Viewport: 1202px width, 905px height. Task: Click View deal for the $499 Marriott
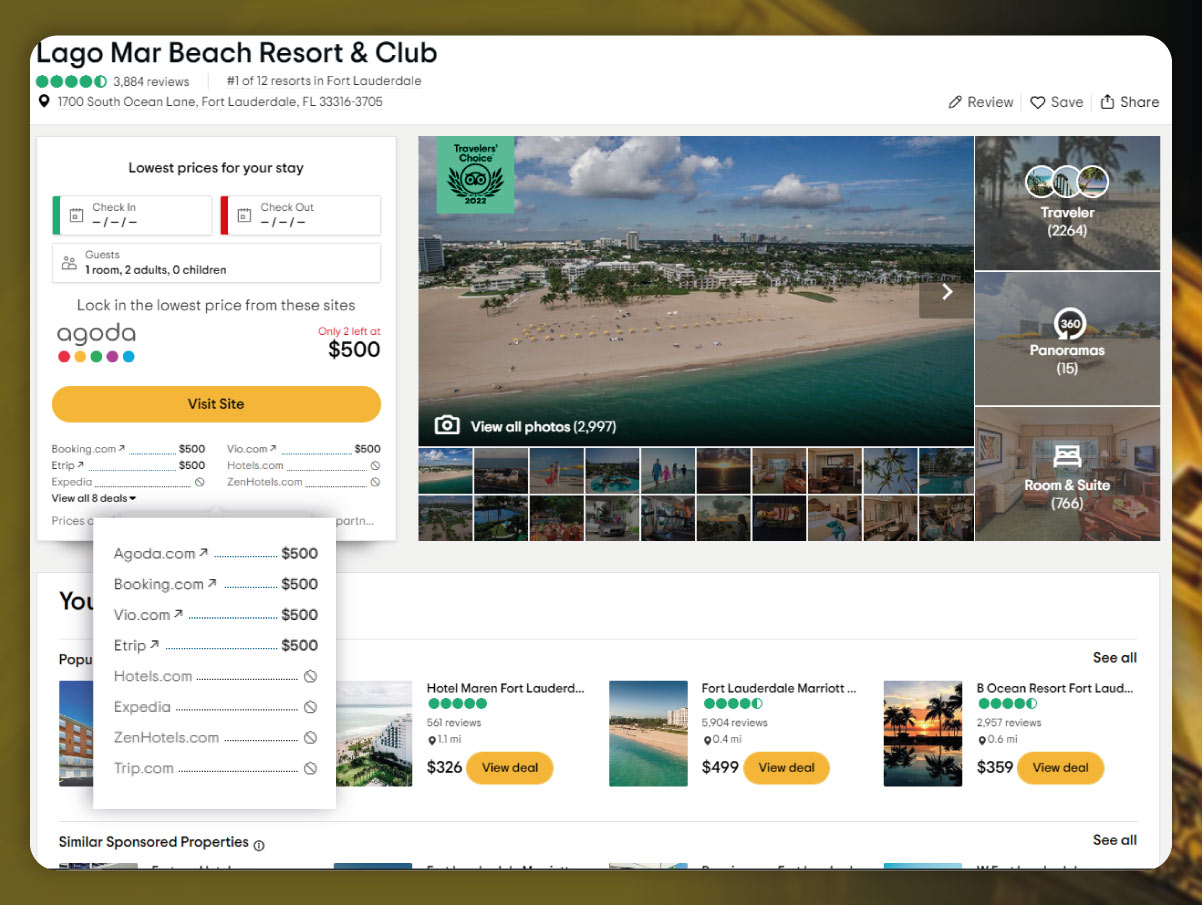[786, 768]
